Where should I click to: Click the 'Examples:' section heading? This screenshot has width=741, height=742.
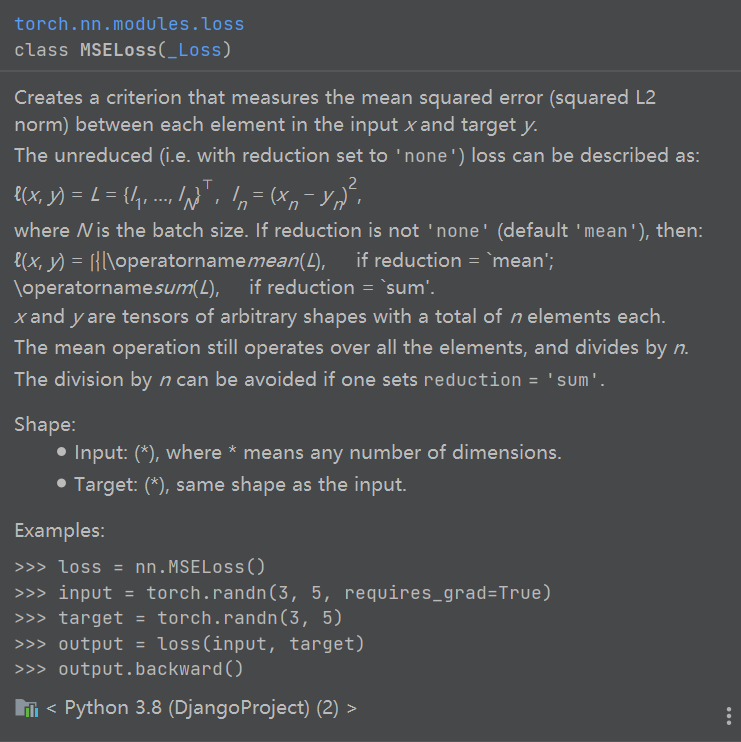[59, 530]
